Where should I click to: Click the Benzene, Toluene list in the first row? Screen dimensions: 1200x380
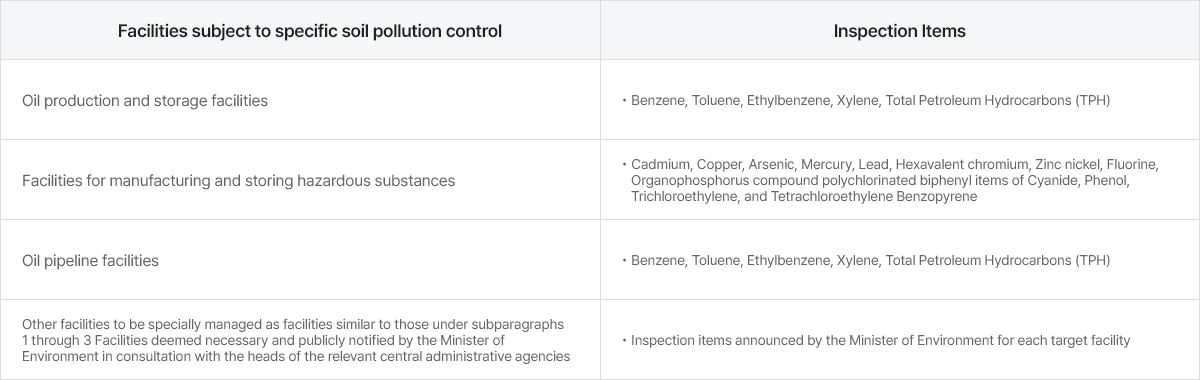pos(871,101)
